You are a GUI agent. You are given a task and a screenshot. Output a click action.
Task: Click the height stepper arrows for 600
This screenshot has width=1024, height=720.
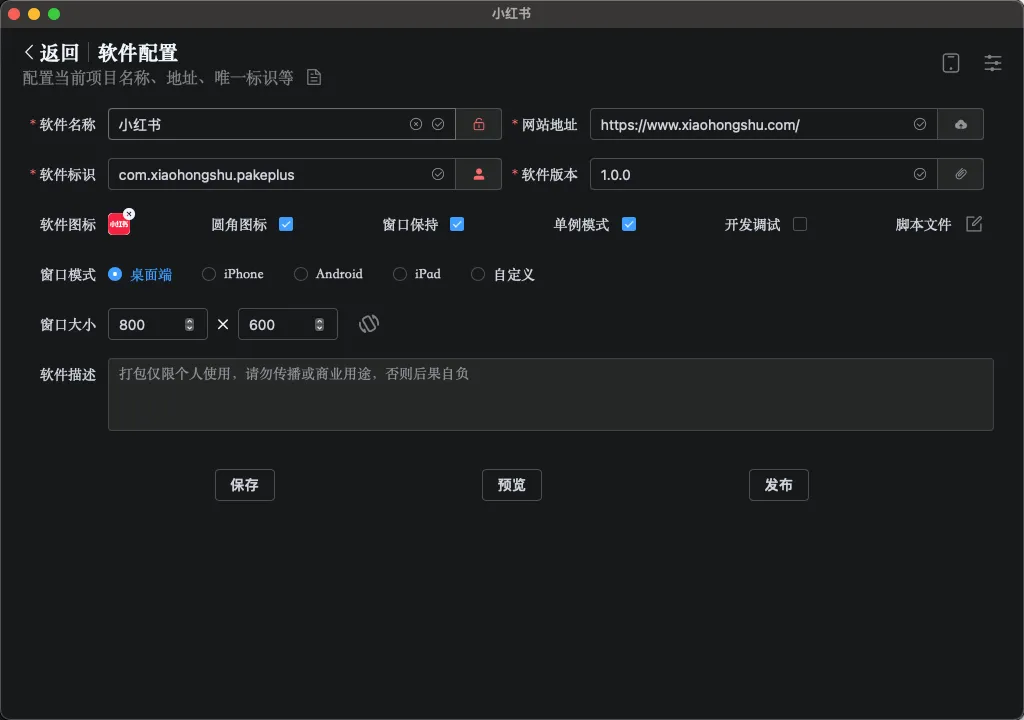tap(319, 325)
